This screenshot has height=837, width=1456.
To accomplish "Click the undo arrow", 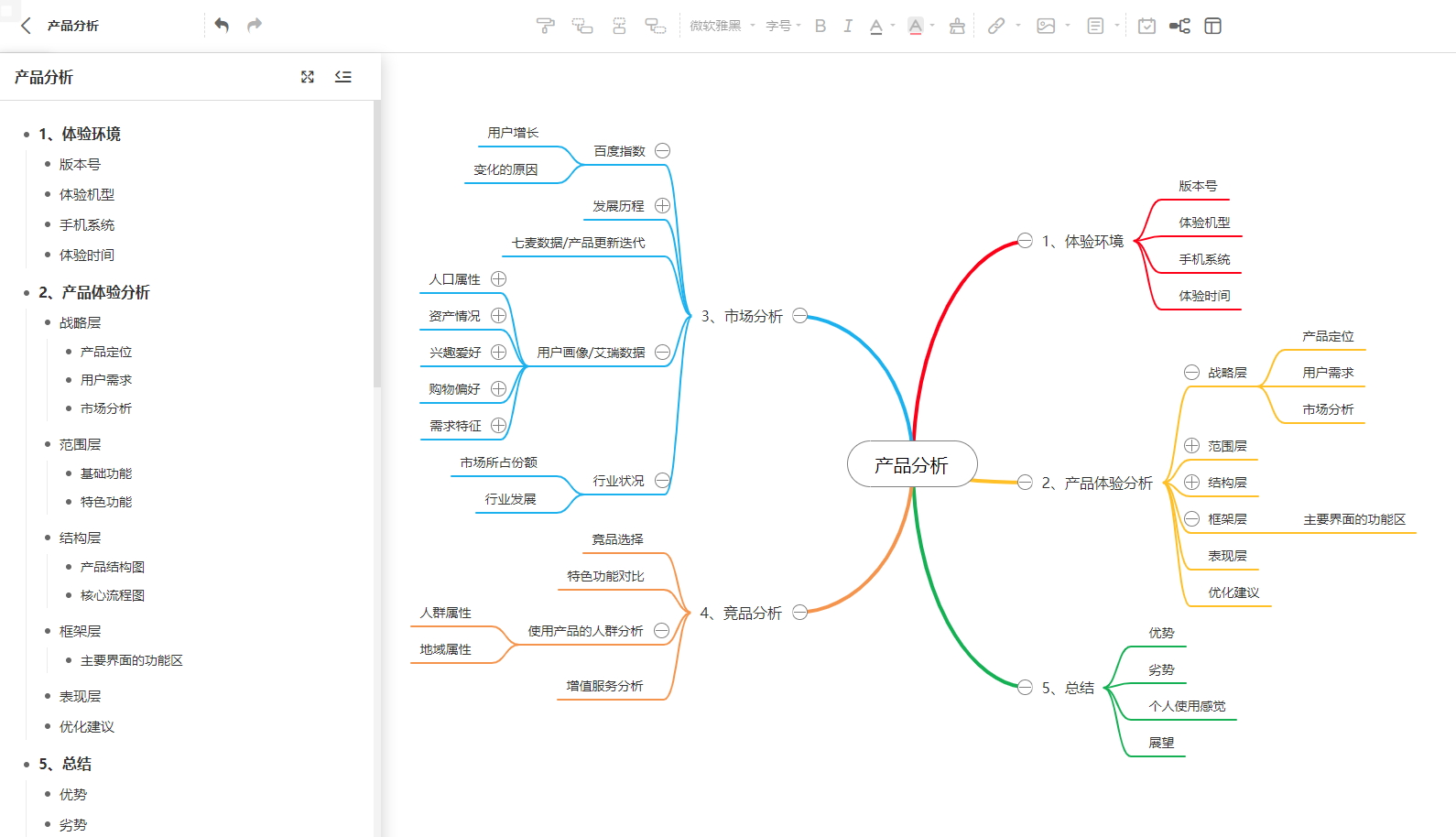I will point(222,25).
